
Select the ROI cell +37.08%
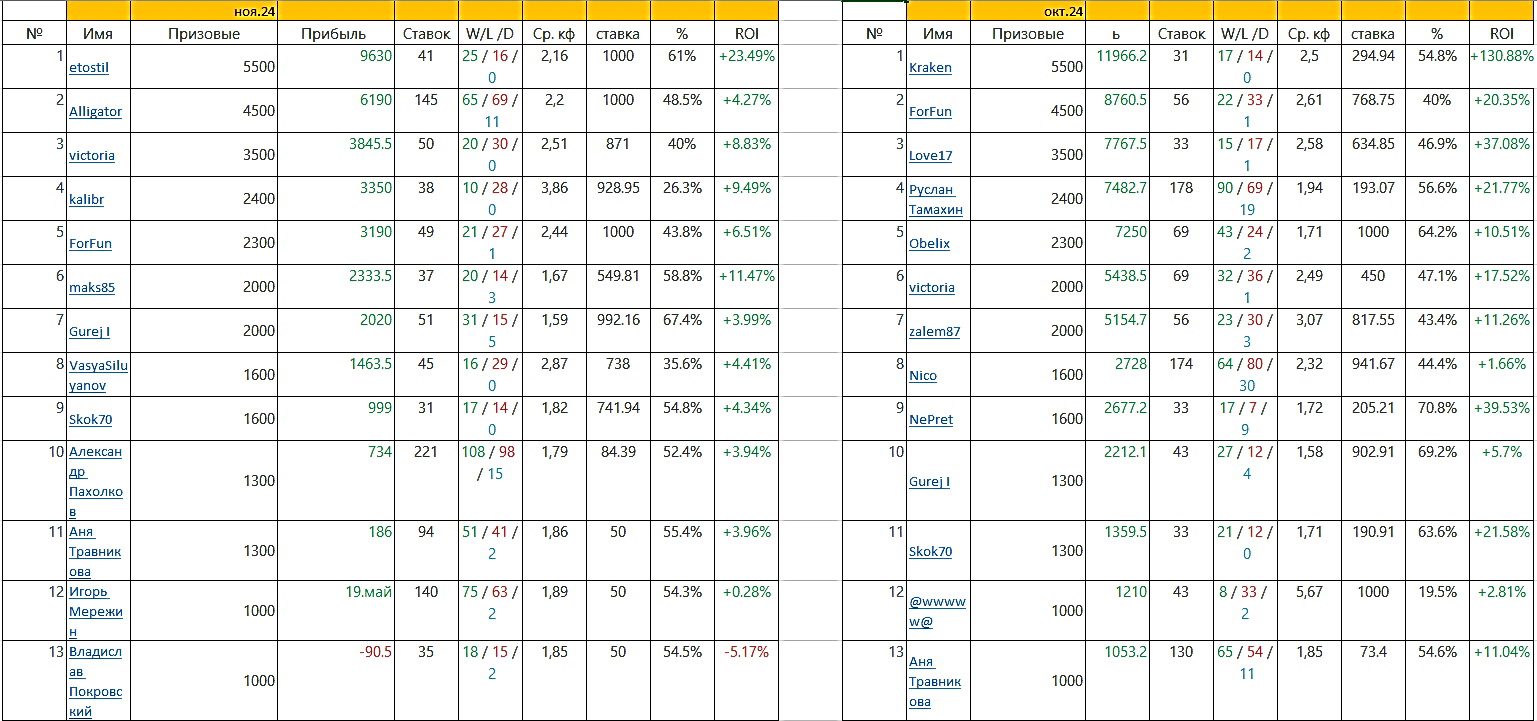click(x=1501, y=155)
